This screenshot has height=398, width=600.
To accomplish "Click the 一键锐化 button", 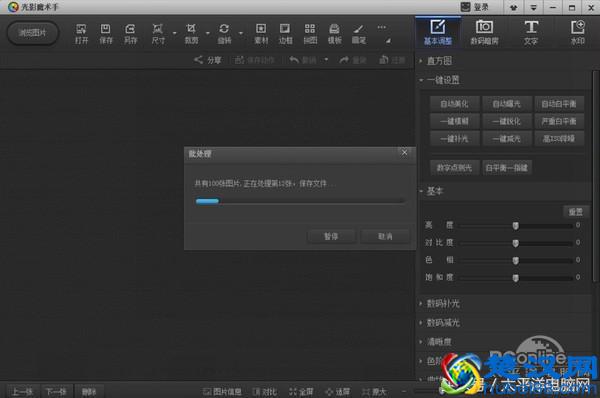I will click(507, 121).
